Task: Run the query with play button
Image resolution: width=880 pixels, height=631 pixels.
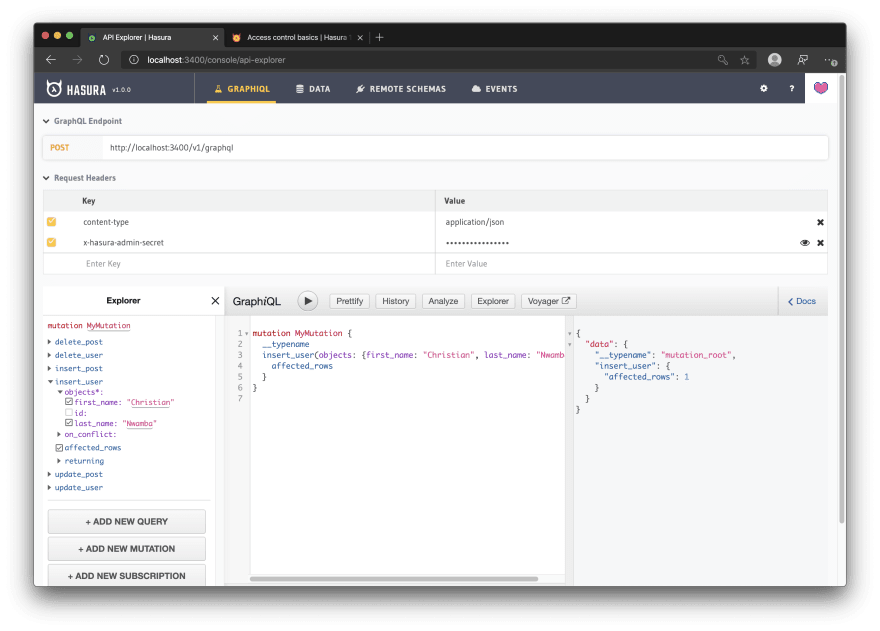Action: 308,301
